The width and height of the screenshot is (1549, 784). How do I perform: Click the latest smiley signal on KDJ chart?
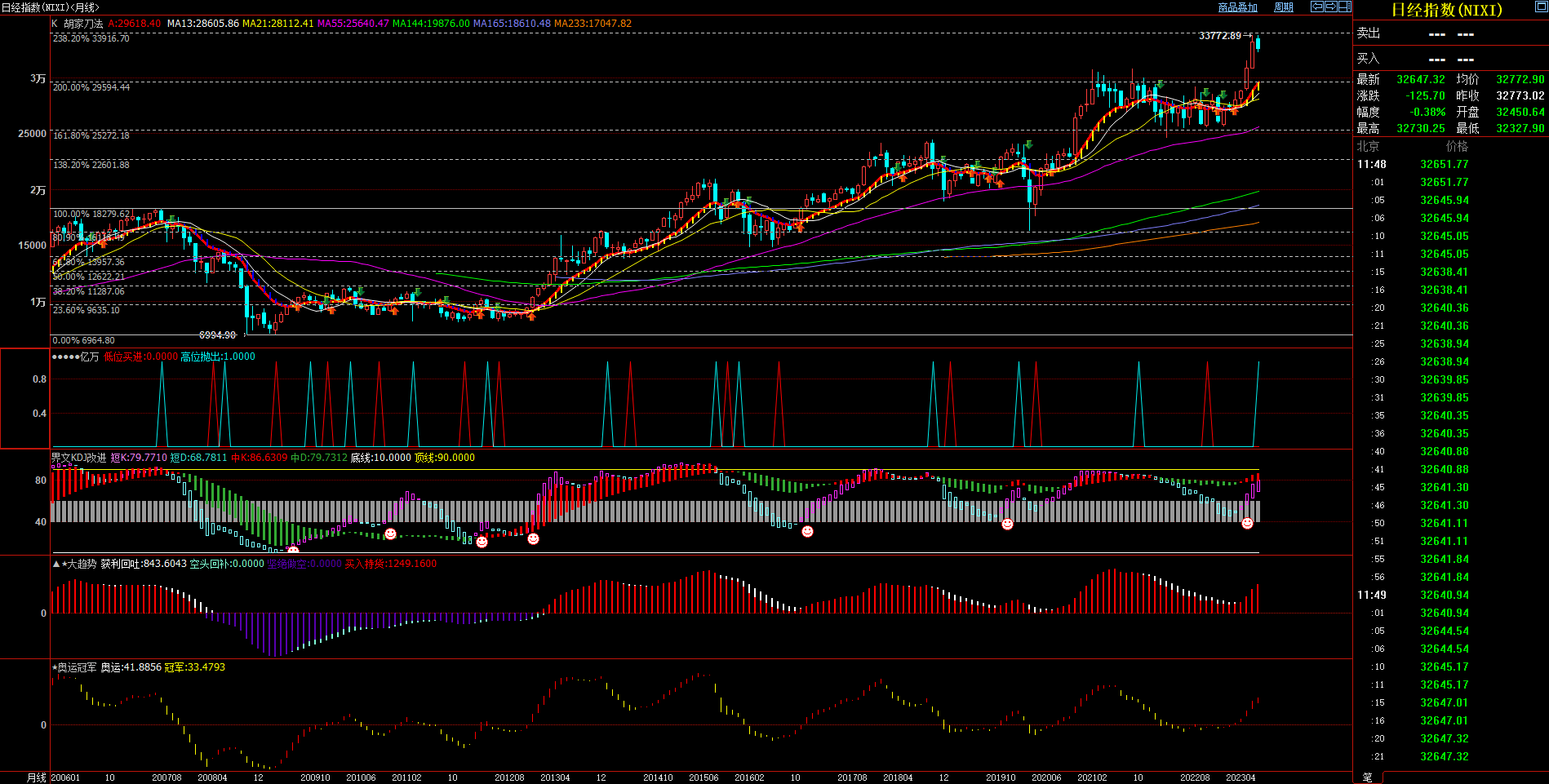(1247, 524)
